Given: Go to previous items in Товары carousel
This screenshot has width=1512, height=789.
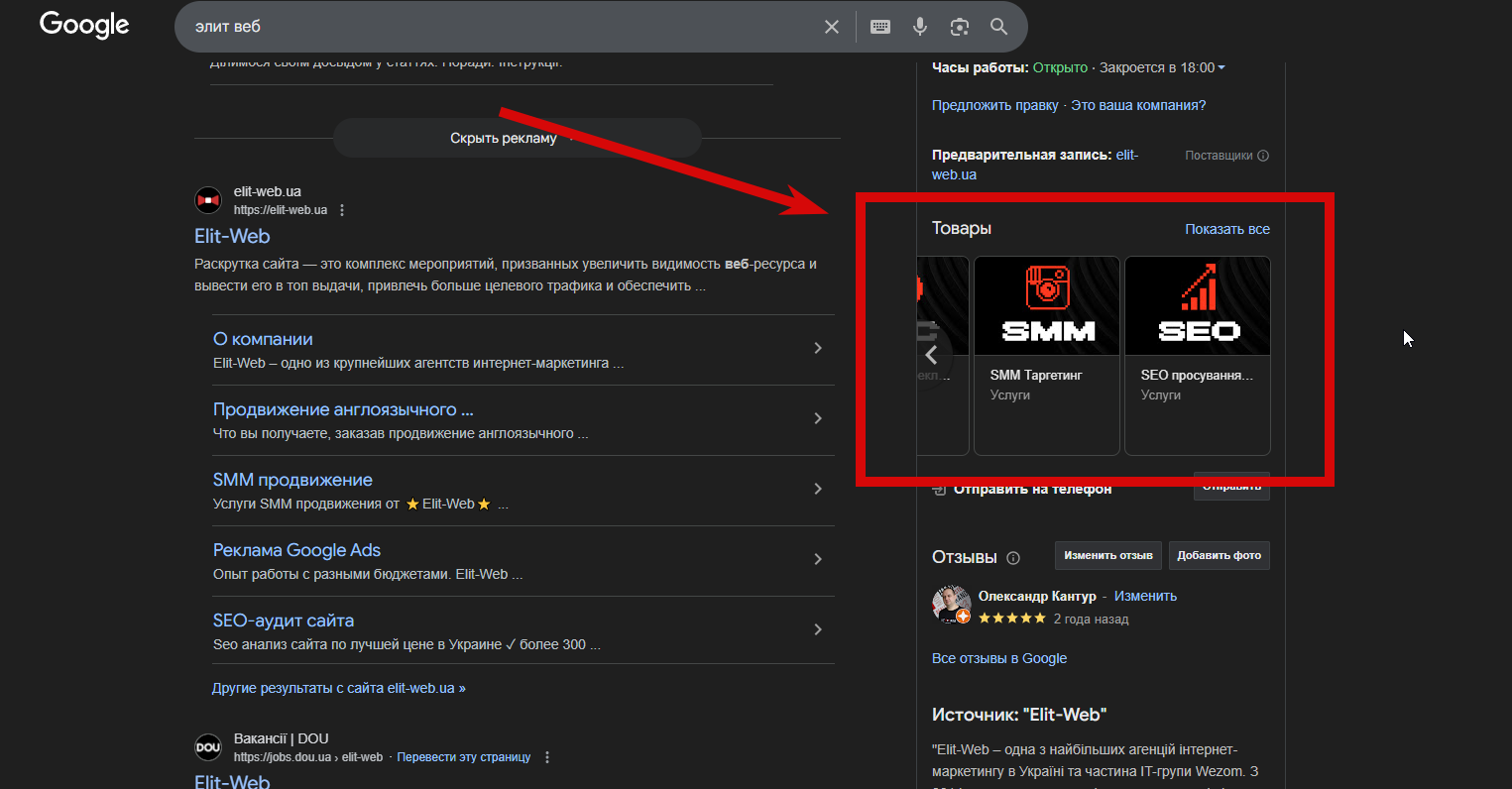Looking at the screenshot, I should [x=931, y=355].
